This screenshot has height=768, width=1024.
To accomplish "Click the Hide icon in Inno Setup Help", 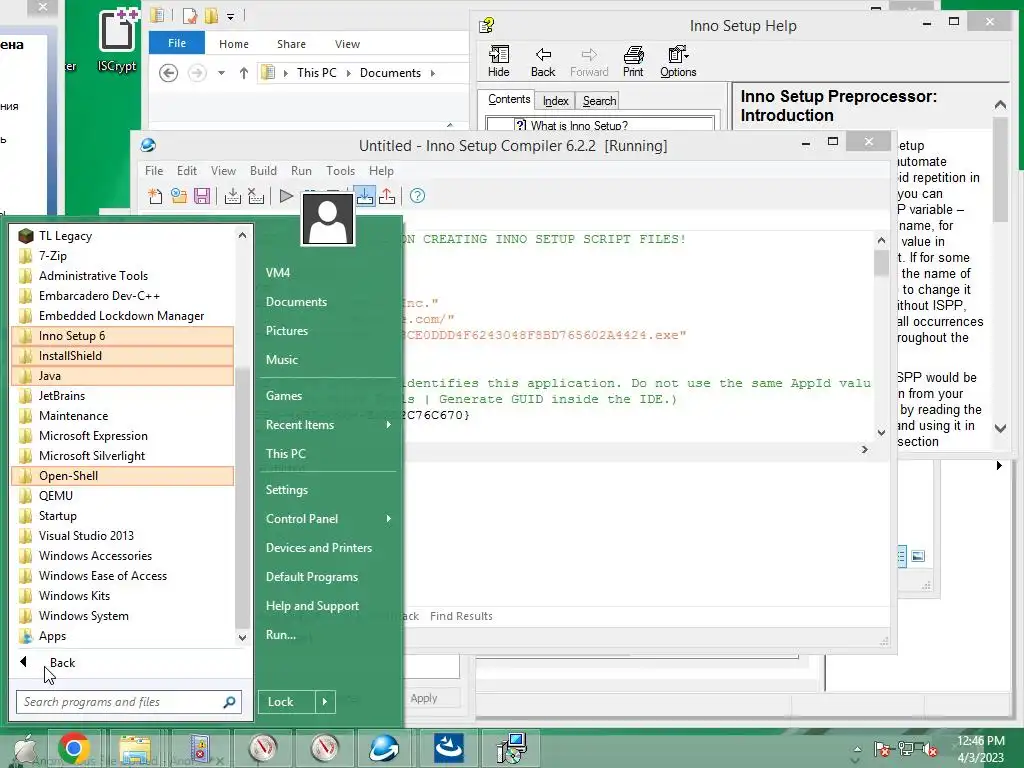I will pyautogui.click(x=499, y=61).
